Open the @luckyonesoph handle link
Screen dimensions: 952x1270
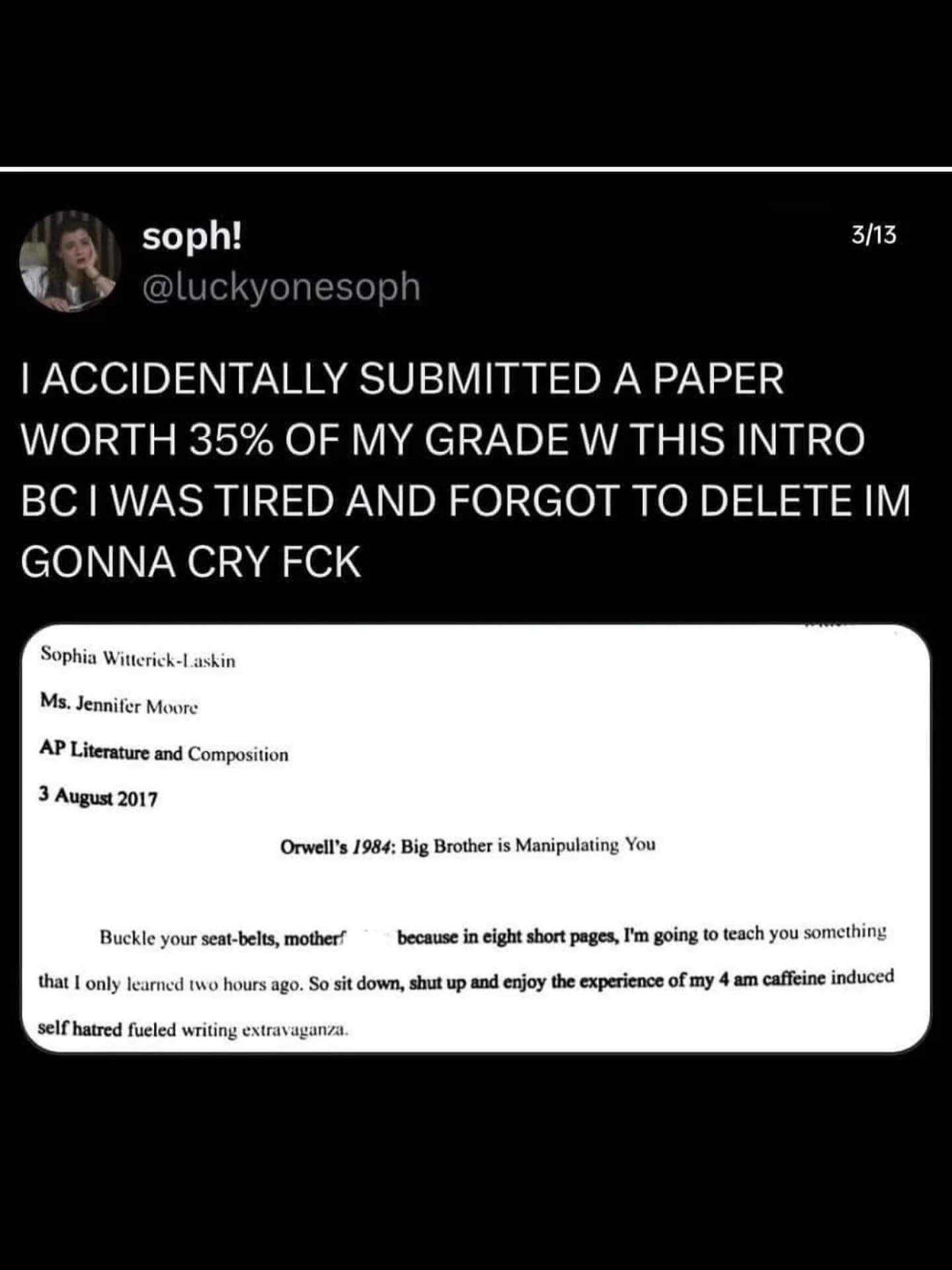click(x=281, y=286)
